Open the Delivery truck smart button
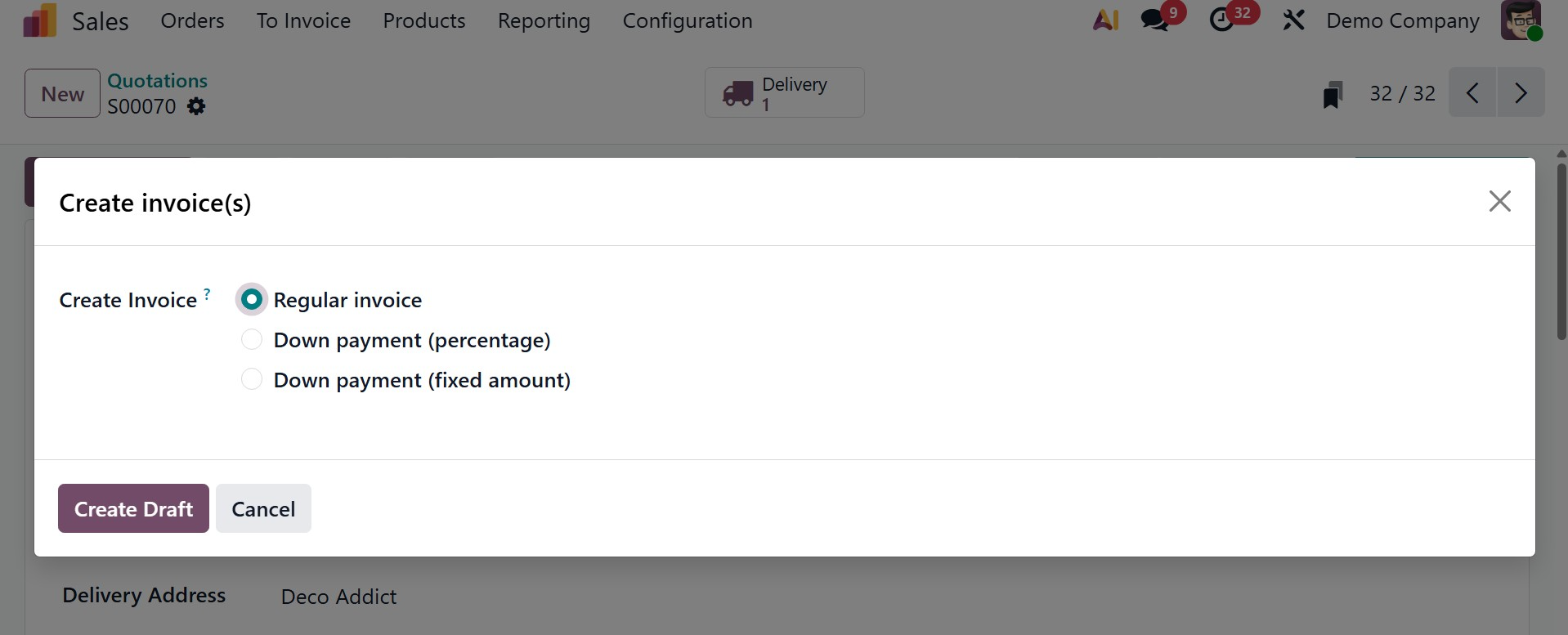 click(x=784, y=93)
